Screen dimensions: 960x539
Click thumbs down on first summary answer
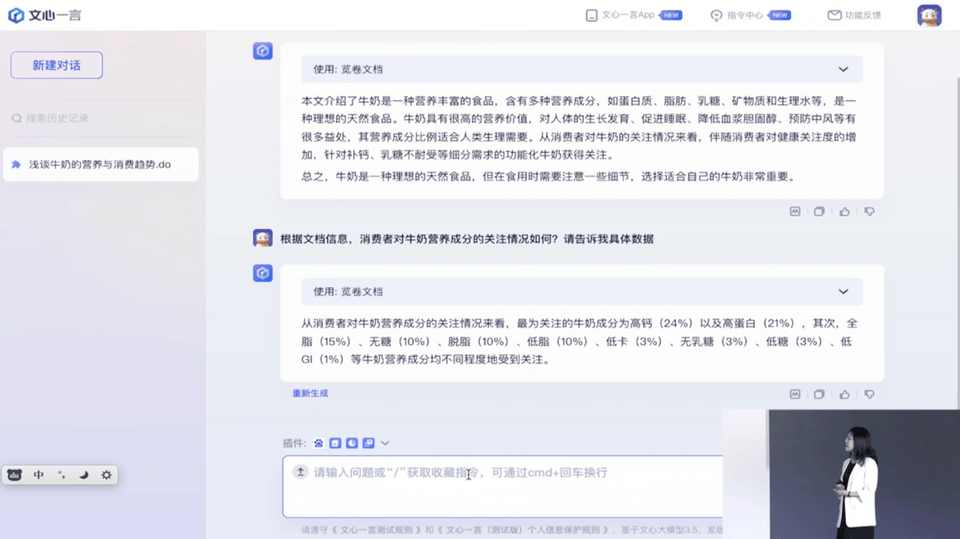point(869,212)
